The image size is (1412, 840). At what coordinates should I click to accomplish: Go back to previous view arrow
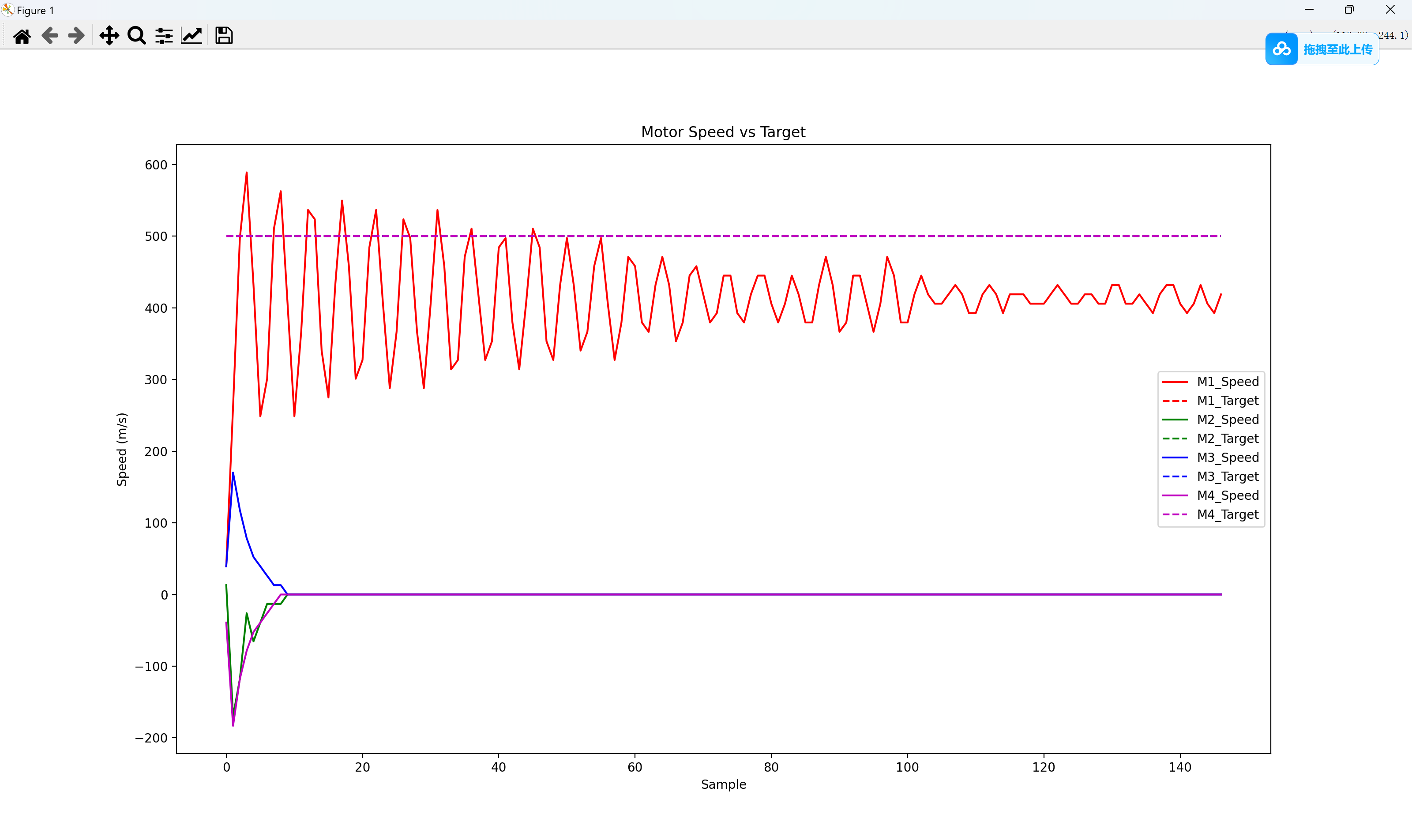[x=50, y=36]
